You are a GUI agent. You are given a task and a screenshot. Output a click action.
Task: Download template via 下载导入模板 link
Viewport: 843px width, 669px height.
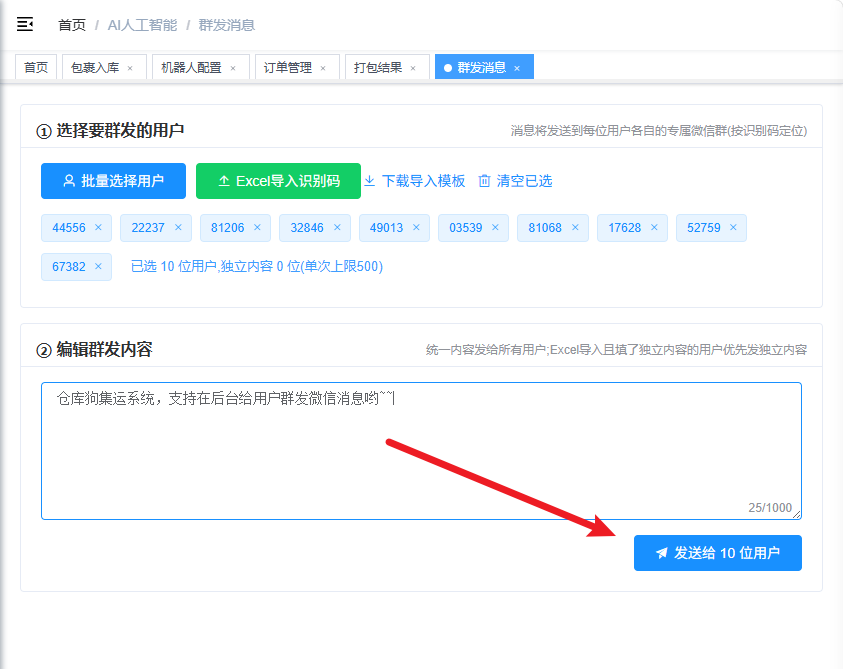[x=415, y=181]
